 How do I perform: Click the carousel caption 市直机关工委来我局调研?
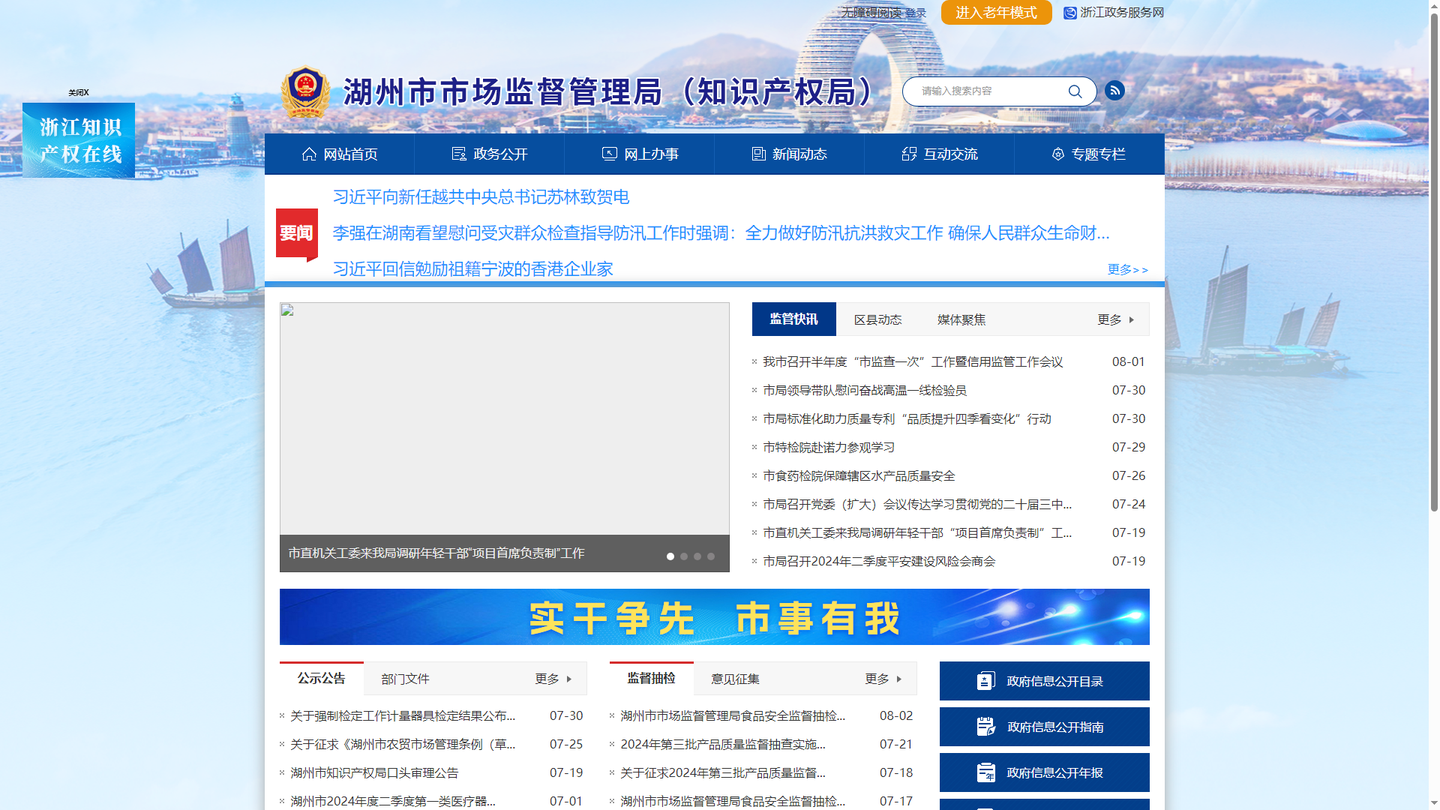[x=436, y=553]
